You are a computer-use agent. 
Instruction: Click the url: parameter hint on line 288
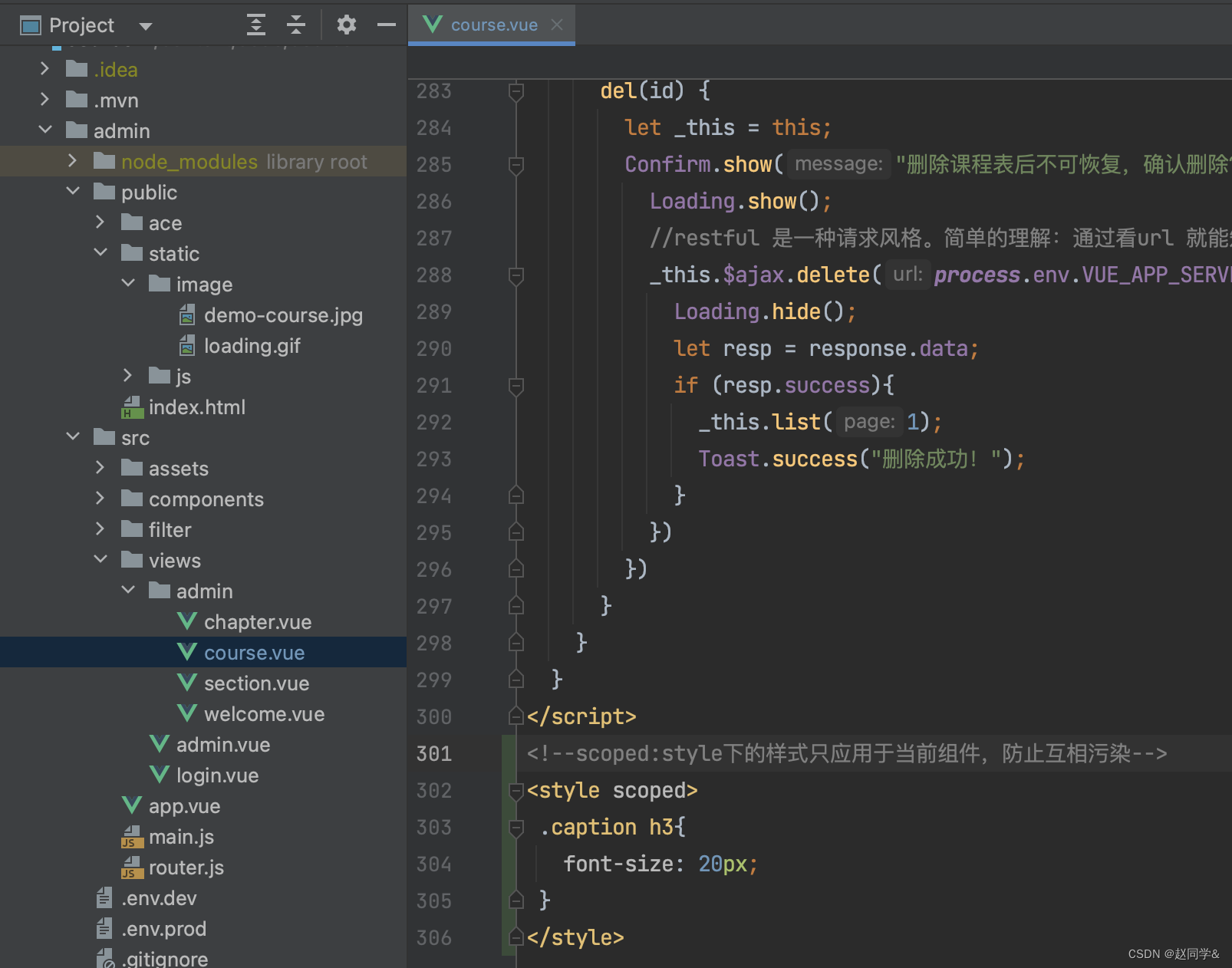pos(908,275)
